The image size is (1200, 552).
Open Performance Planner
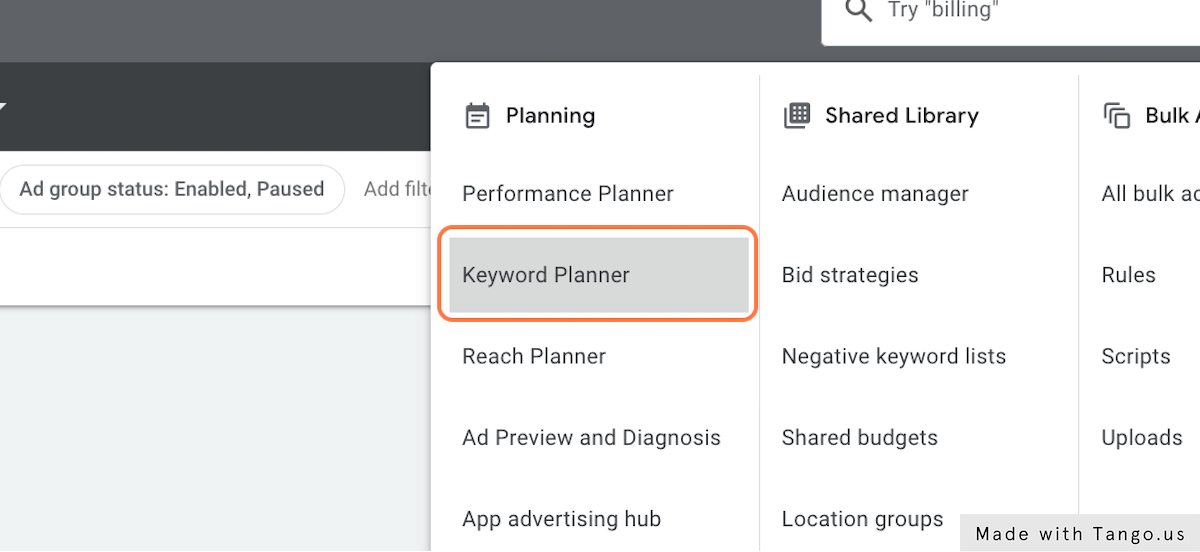(x=568, y=194)
